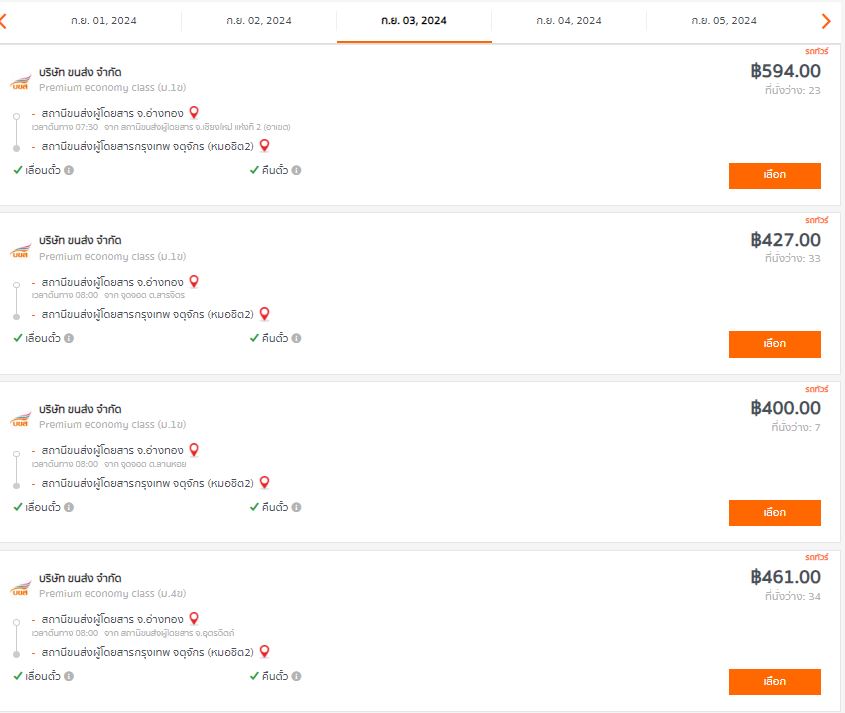845x713 pixels.
Task: Select the ฿461.00 trip with เลือก button
Action: point(774,682)
